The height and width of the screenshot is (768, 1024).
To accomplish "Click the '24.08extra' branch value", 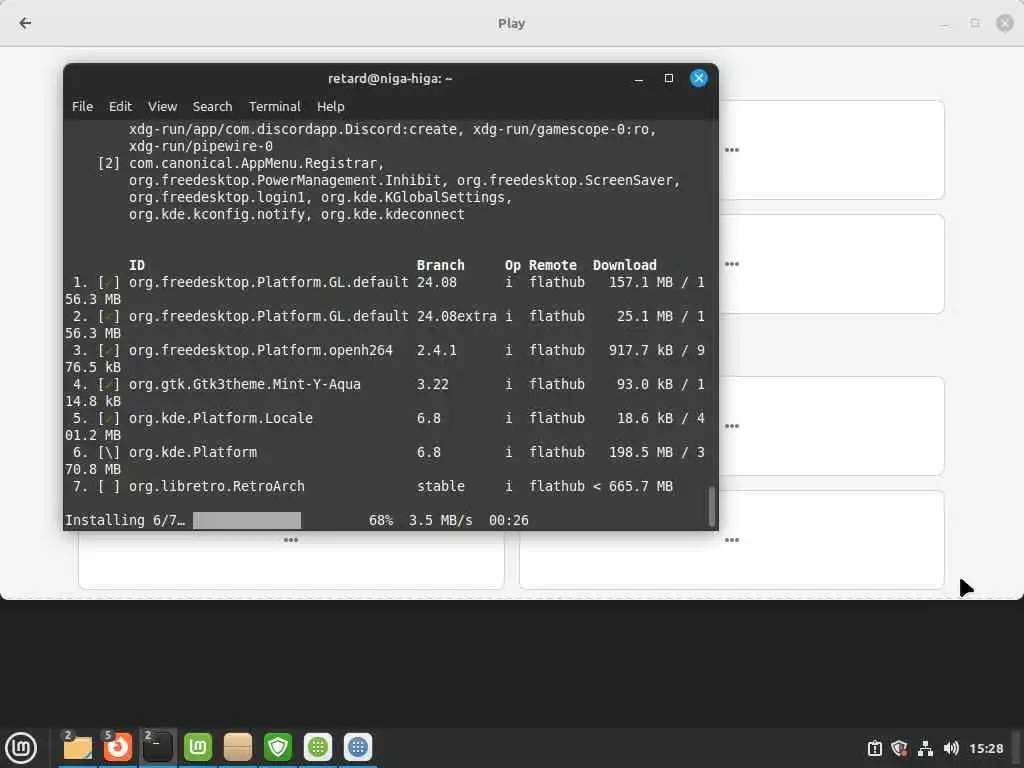I will coord(456,317).
